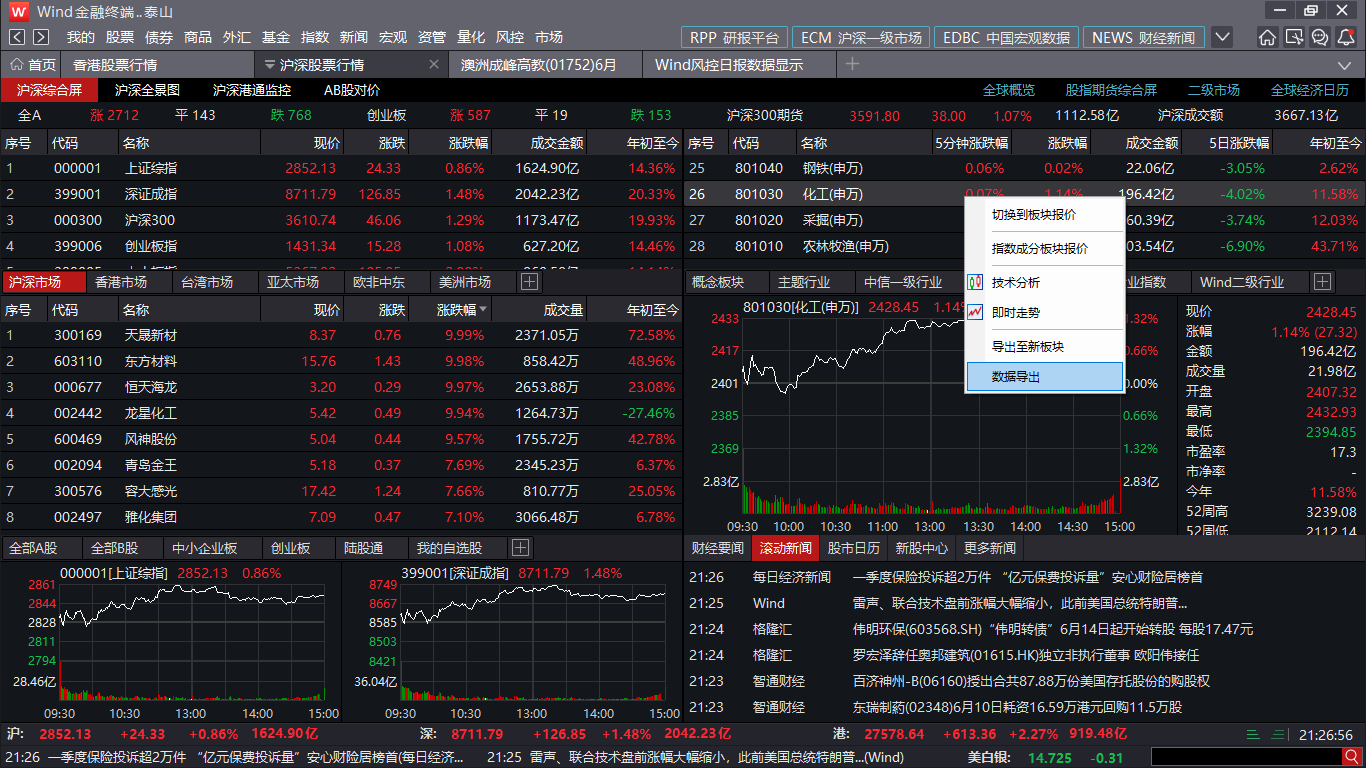Switch to 财经要闻 news tab
Image resolution: width=1366 pixels, height=768 pixels.
[x=718, y=548]
